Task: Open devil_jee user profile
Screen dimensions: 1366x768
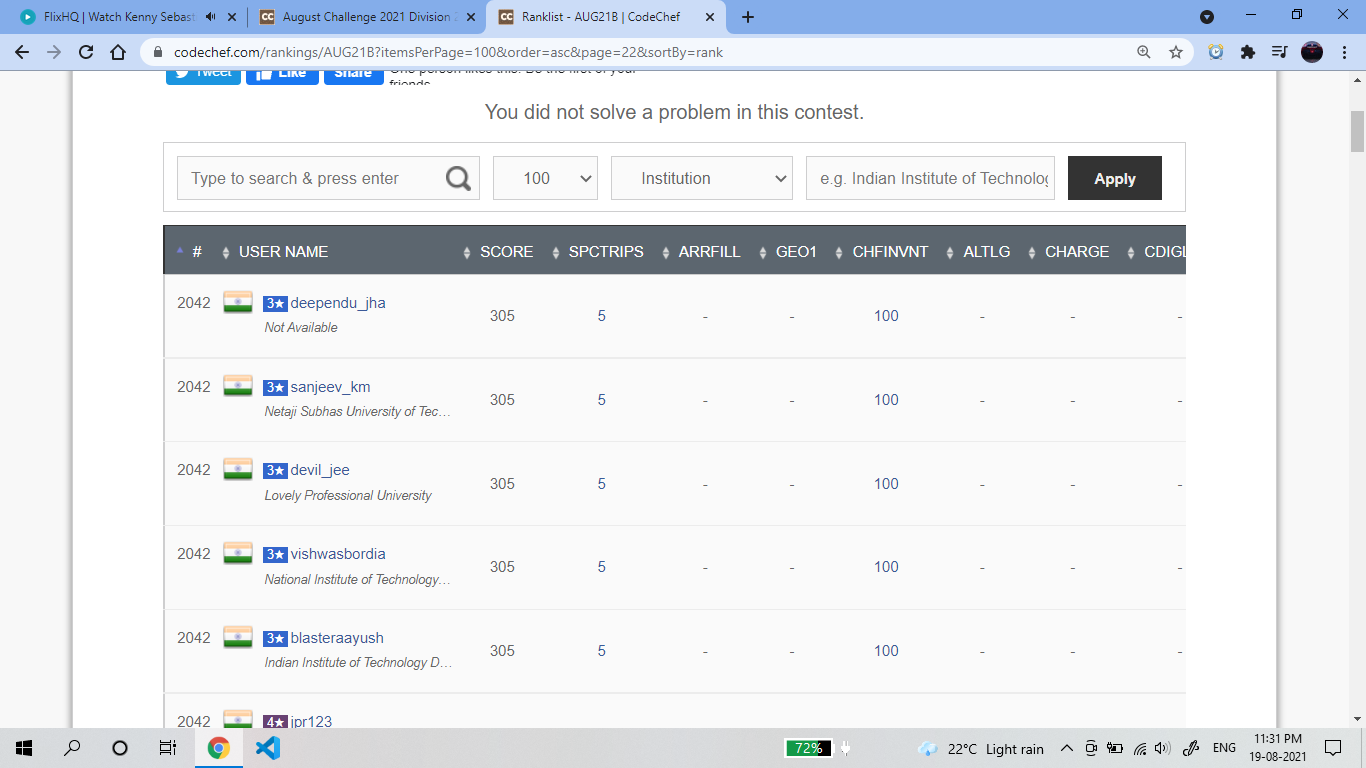Action: tap(320, 470)
